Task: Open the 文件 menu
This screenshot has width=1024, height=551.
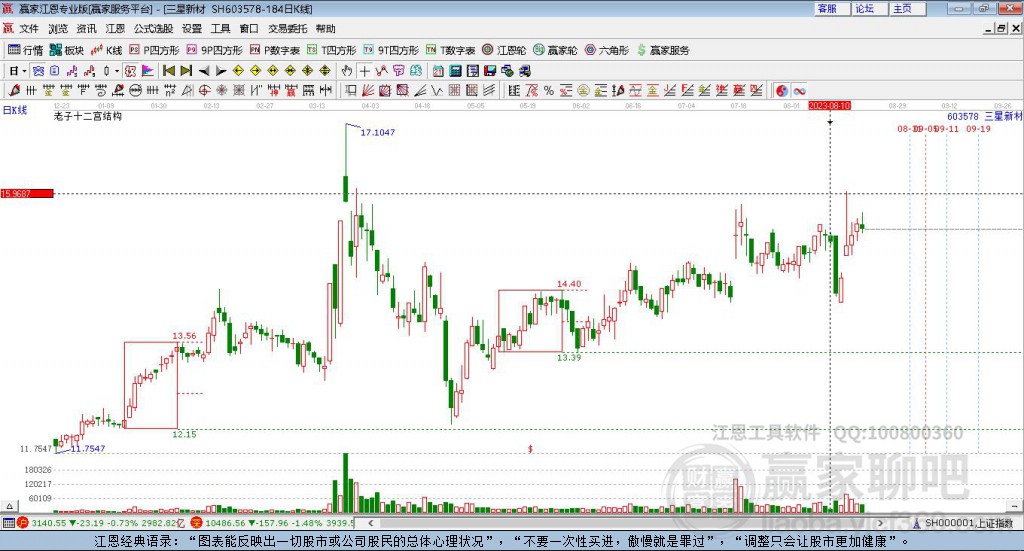Action: pos(29,29)
